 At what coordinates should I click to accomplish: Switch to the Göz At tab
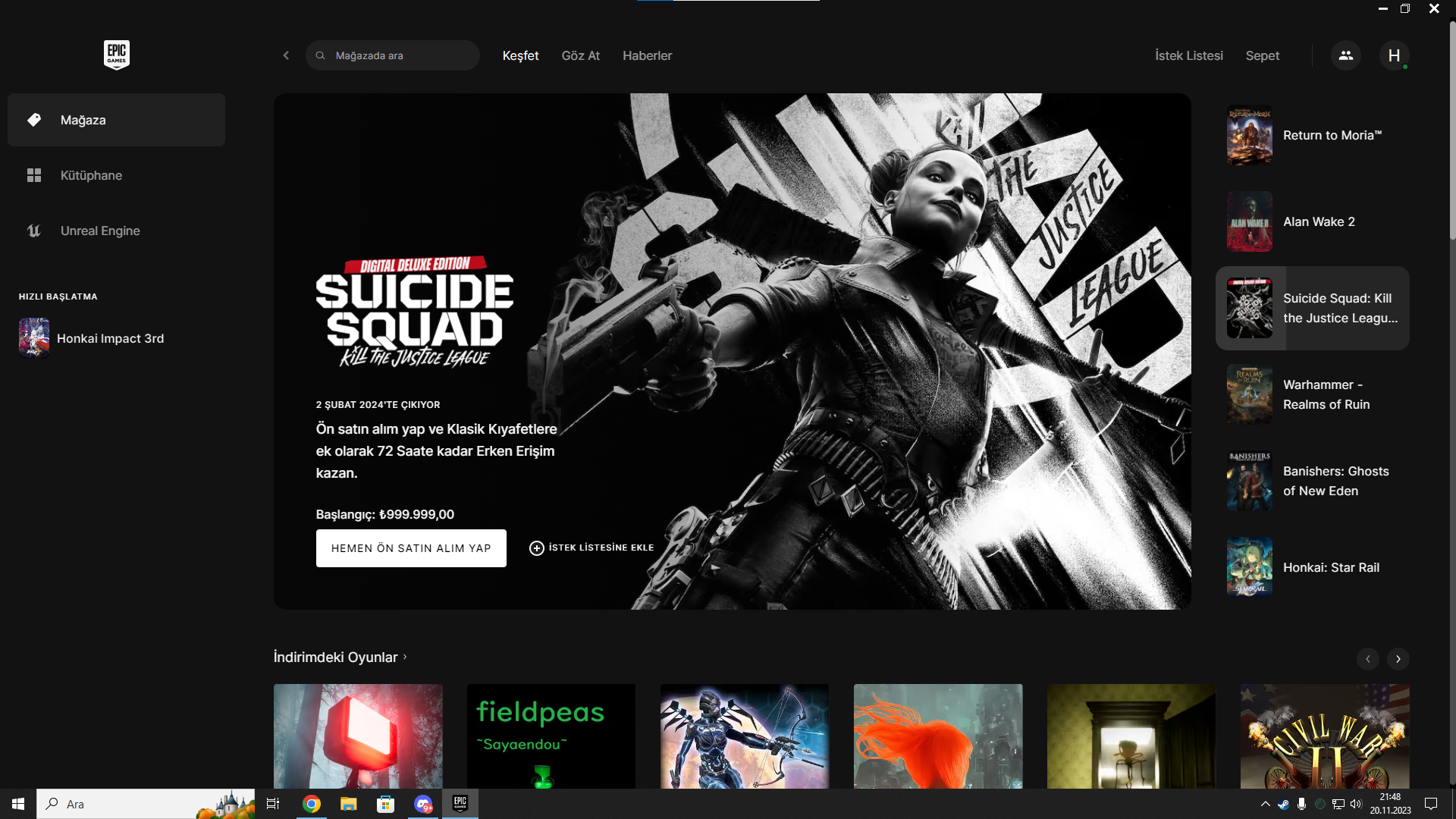click(580, 55)
